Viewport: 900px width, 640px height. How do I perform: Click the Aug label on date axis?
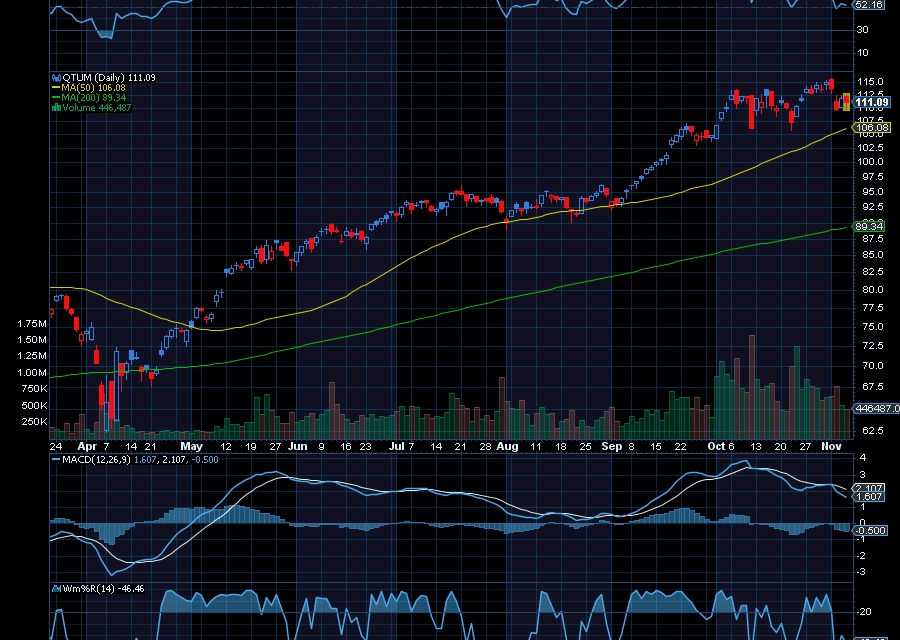[x=507, y=447]
